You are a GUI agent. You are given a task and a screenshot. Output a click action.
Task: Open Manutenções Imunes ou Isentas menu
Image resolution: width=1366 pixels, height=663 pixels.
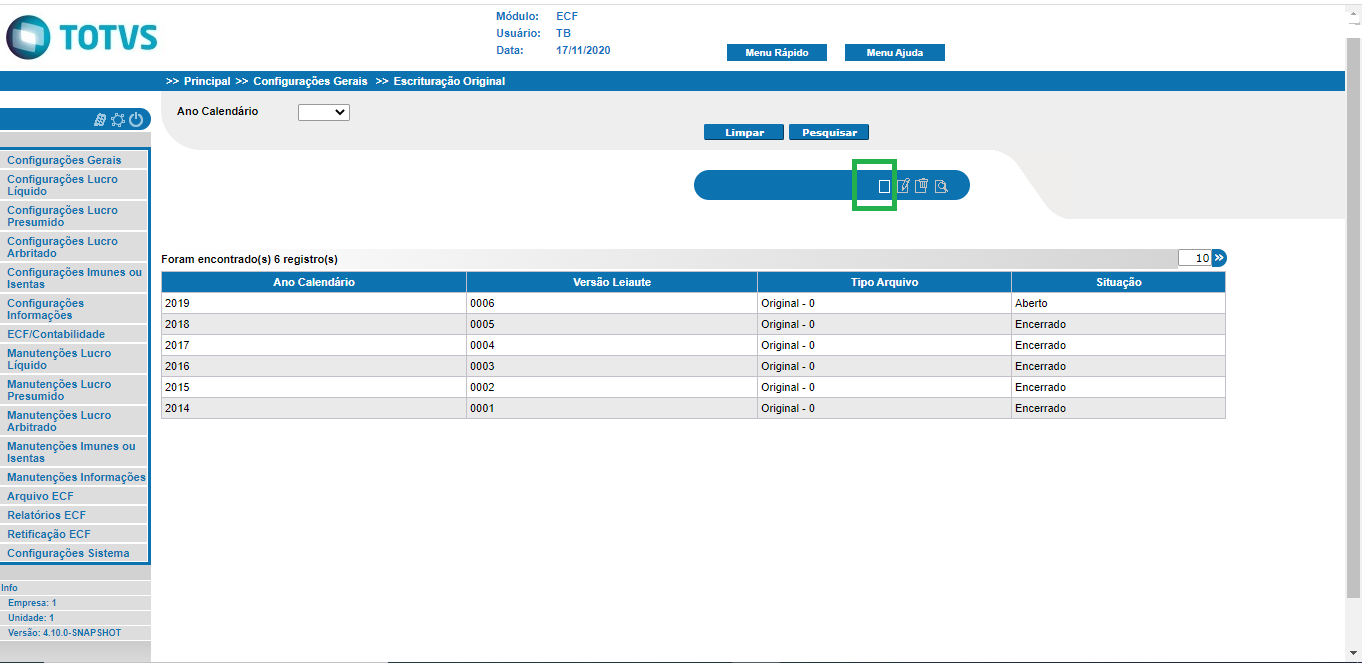[x=75, y=452]
